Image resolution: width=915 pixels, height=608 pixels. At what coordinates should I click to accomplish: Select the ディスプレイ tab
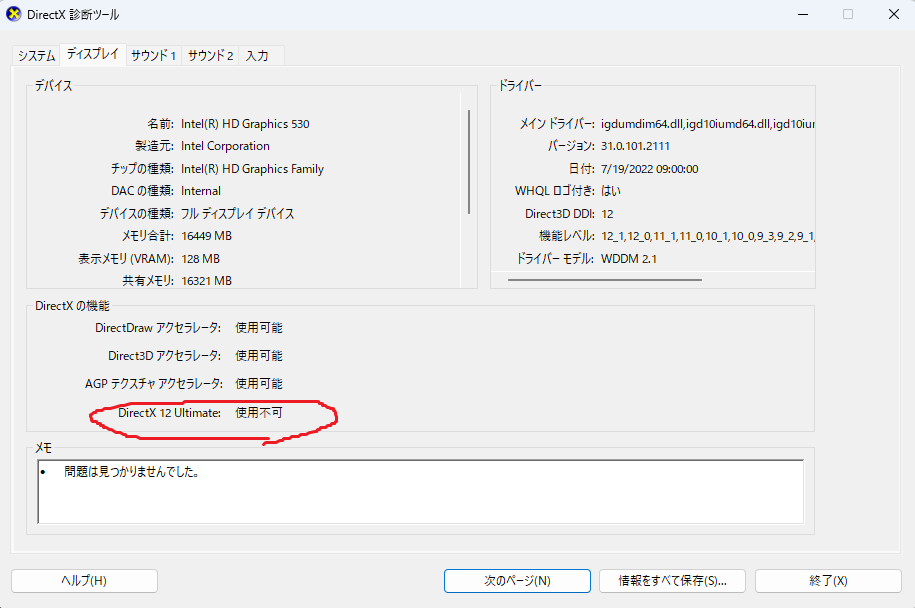coord(92,54)
